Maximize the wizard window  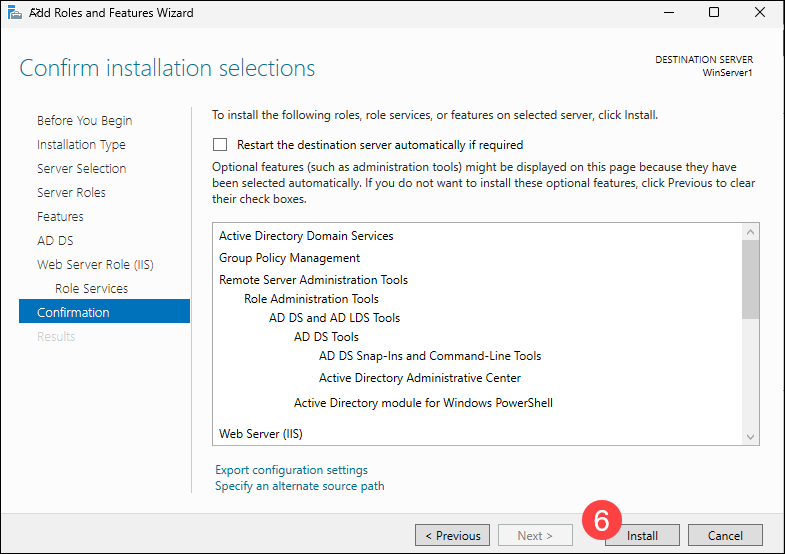pos(713,13)
